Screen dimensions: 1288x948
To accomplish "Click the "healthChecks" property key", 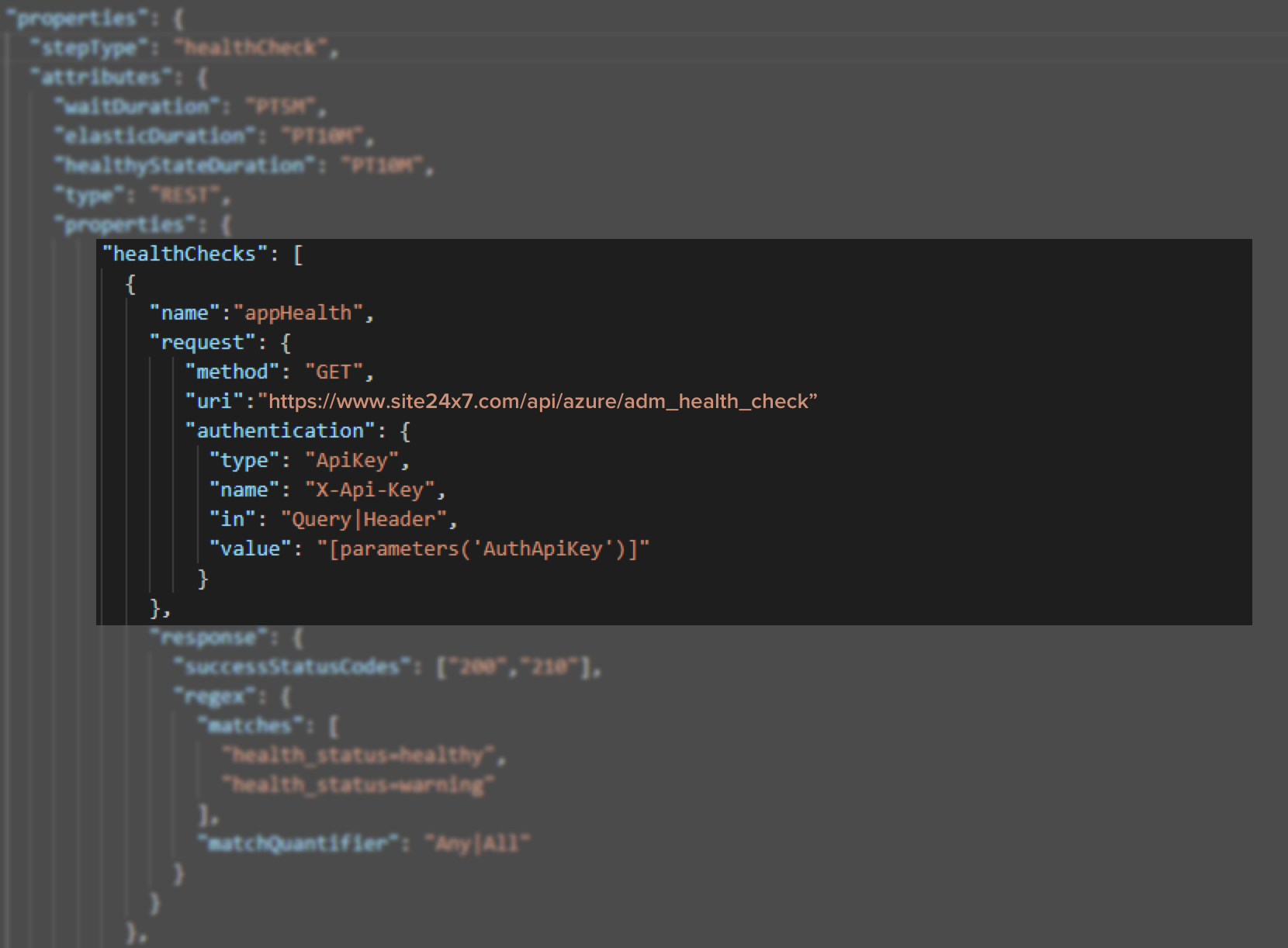I will click(185, 254).
